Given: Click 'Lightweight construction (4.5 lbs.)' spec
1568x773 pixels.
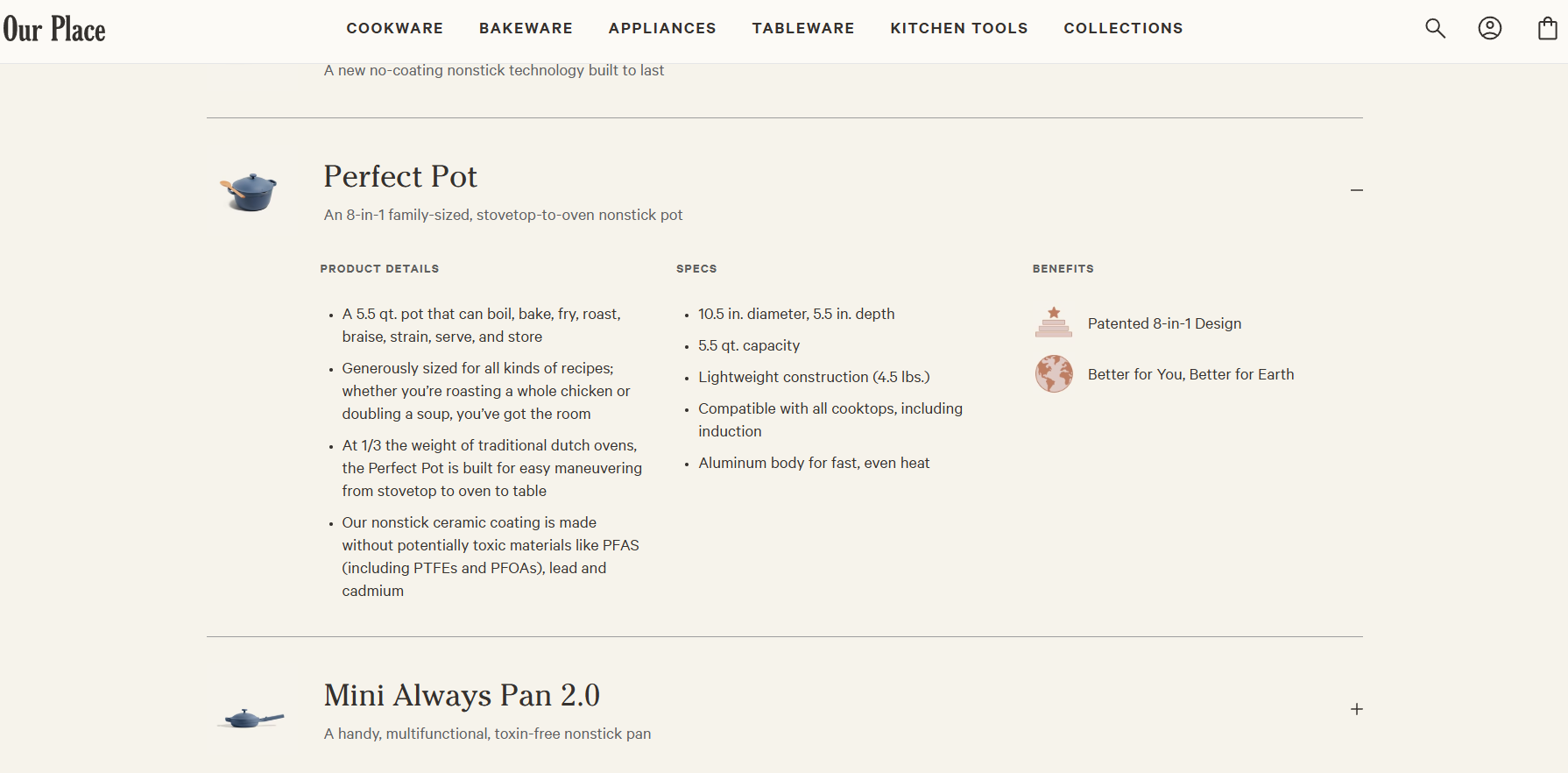Looking at the screenshot, I should 814,377.
